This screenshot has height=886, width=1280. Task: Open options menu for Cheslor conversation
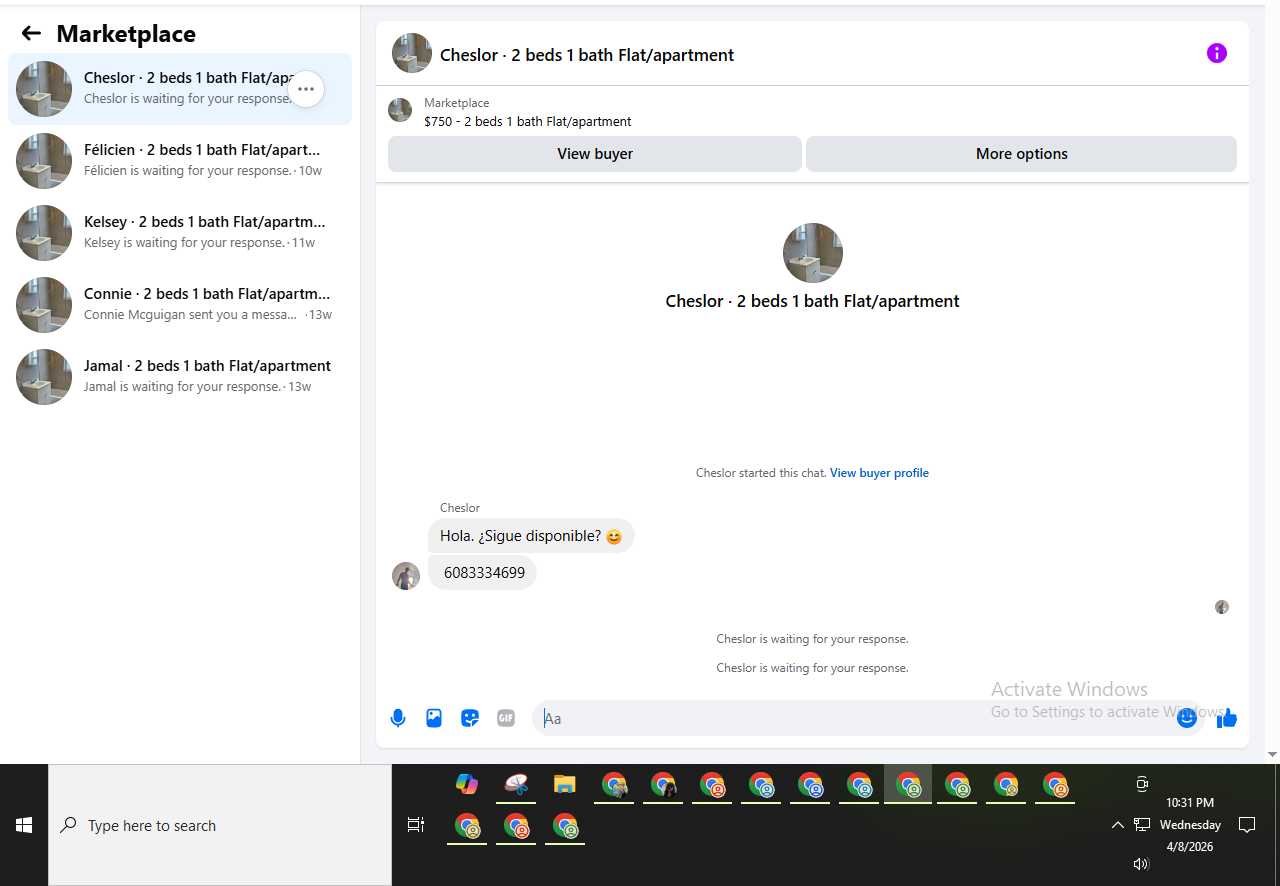(x=306, y=89)
